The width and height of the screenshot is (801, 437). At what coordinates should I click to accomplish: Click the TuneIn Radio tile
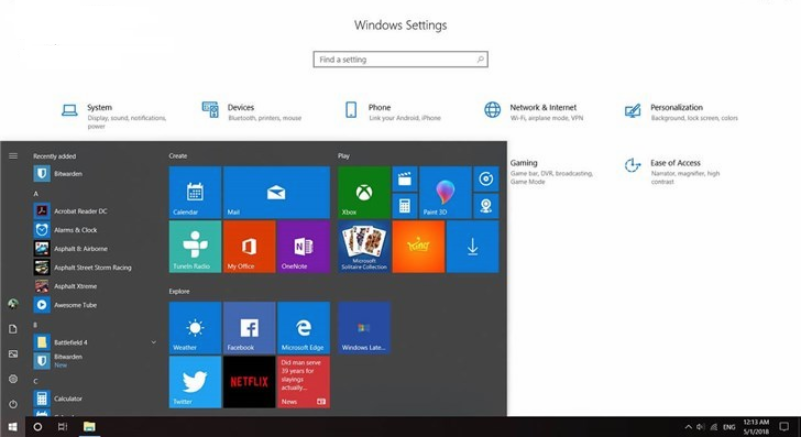pyautogui.click(x=195, y=246)
